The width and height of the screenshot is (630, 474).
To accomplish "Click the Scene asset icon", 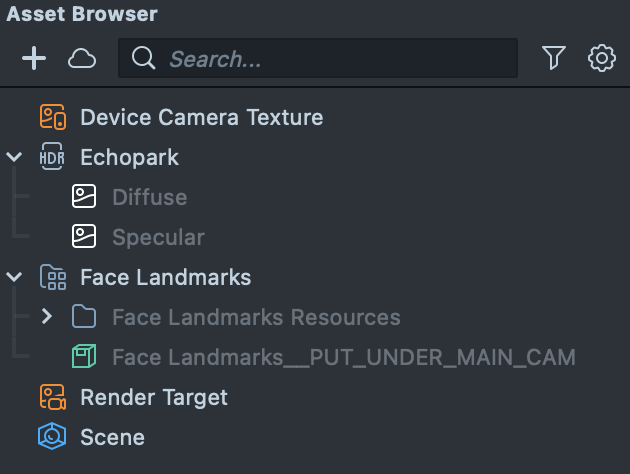I will [x=52, y=437].
